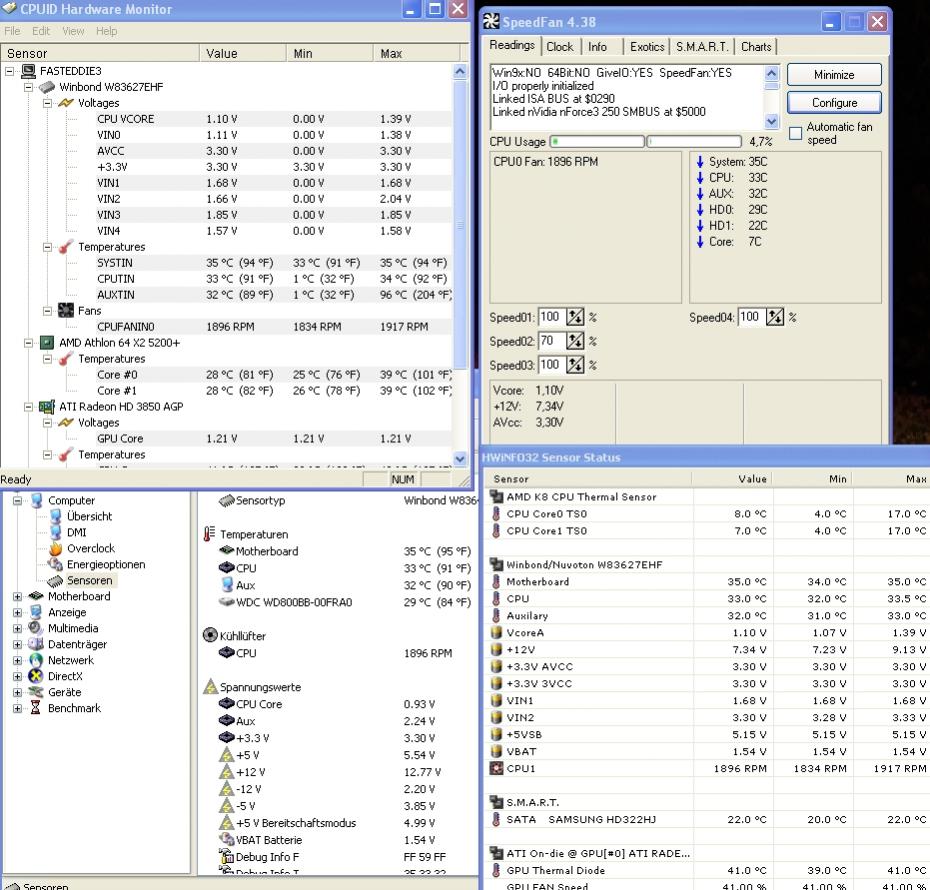Open the Charts tab in SpeedFan

756,47
